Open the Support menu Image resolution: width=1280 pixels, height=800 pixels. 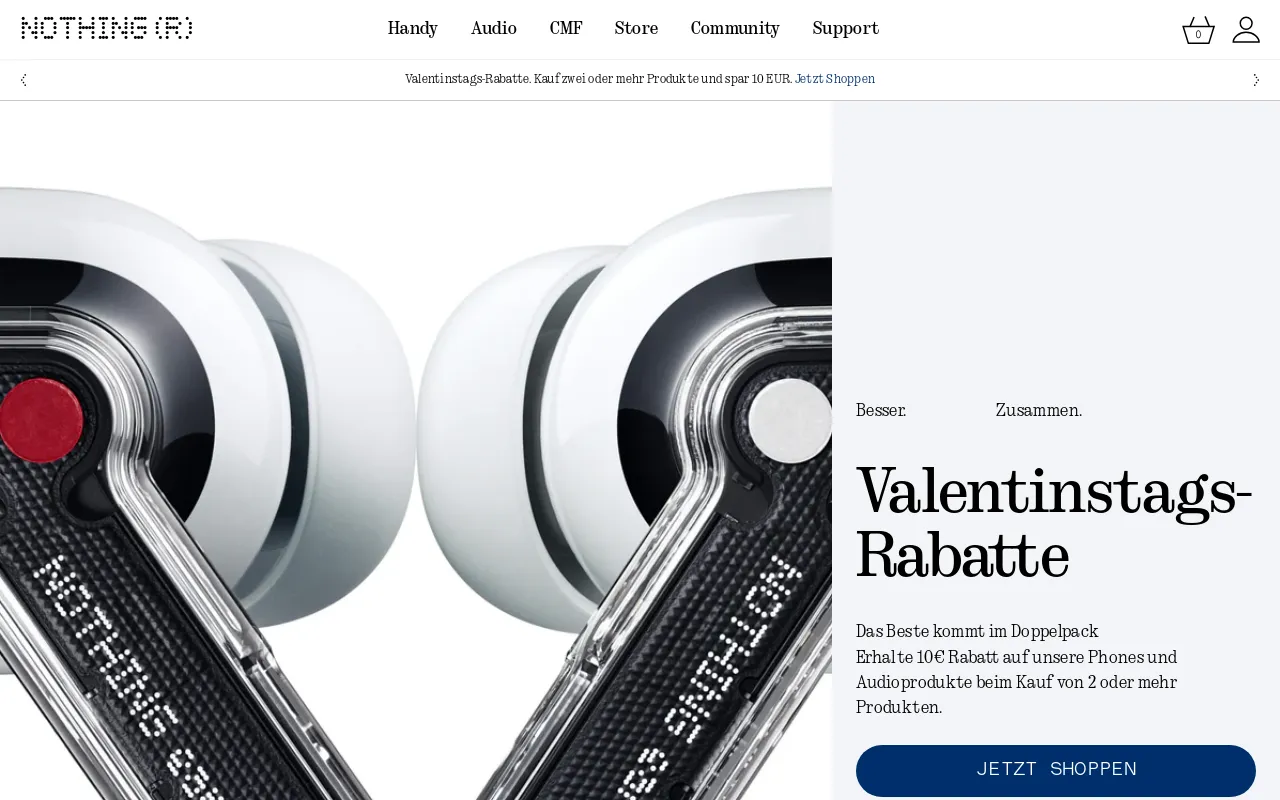845,28
